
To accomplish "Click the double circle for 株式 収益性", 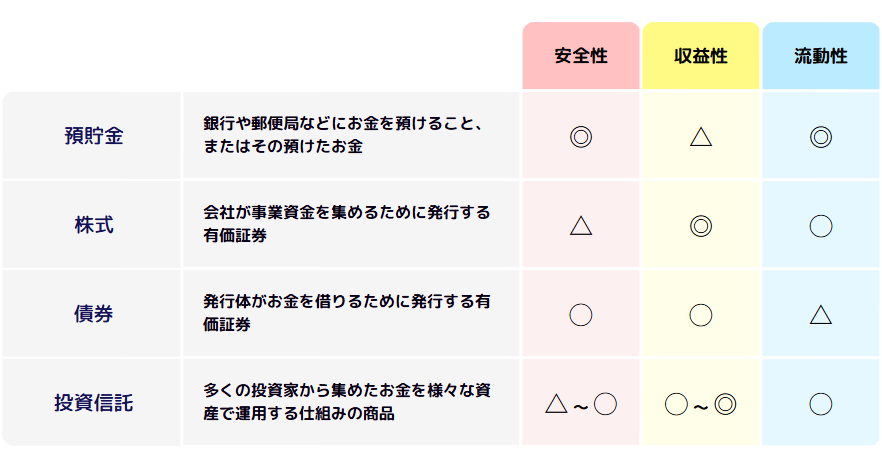I will pos(701,226).
